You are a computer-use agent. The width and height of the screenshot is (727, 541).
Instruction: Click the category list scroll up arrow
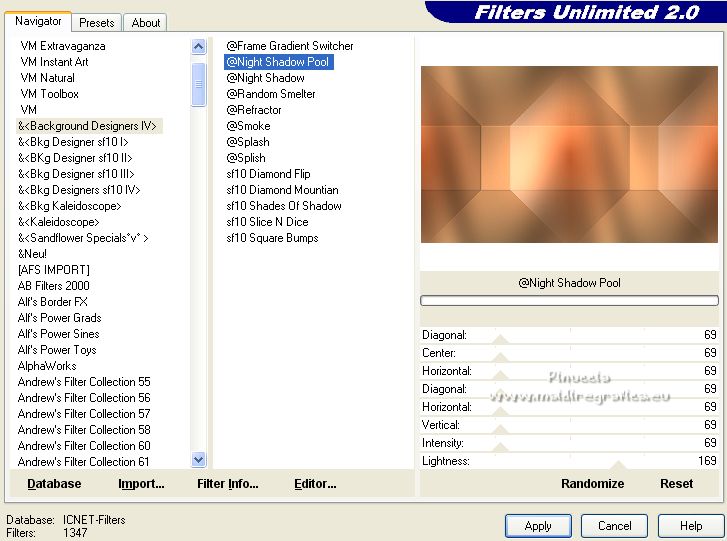[x=198, y=46]
